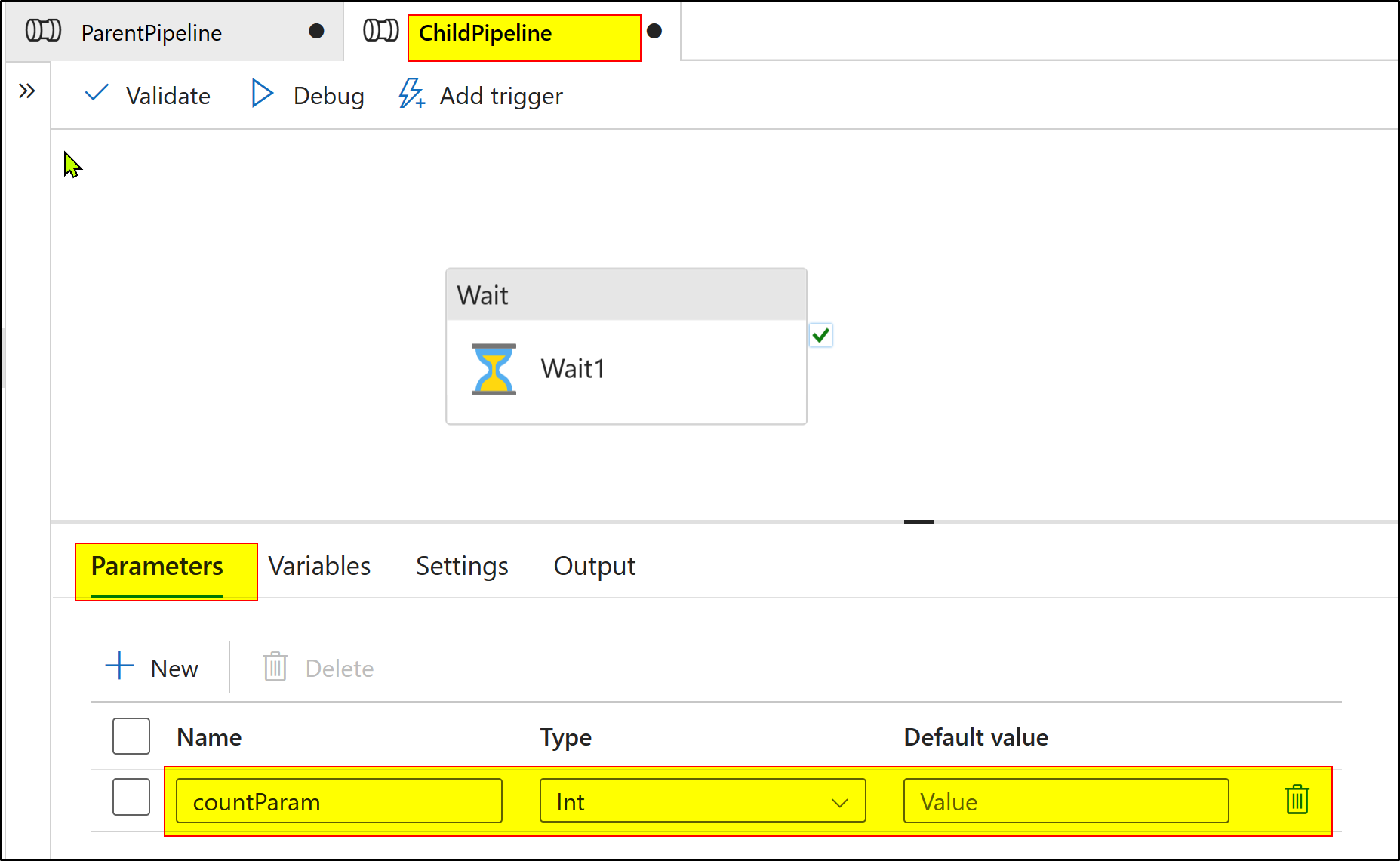Expand the collapsed left sidebar chevron
This screenshot has height=861, width=1400.
click(27, 90)
